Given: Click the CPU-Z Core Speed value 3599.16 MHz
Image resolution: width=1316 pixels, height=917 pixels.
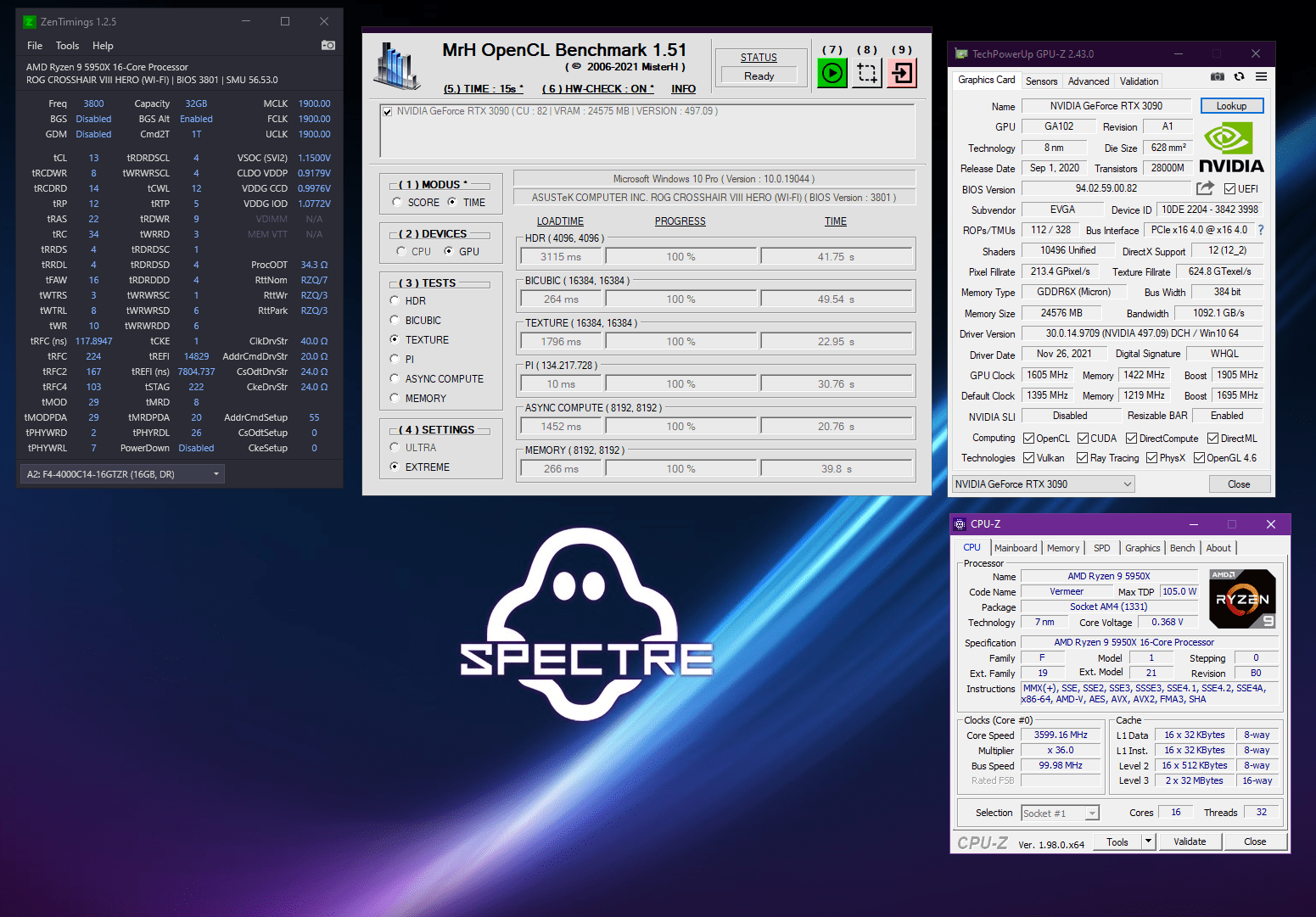Looking at the screenshot, I should pyautogui.click(x=1061, y=735).
